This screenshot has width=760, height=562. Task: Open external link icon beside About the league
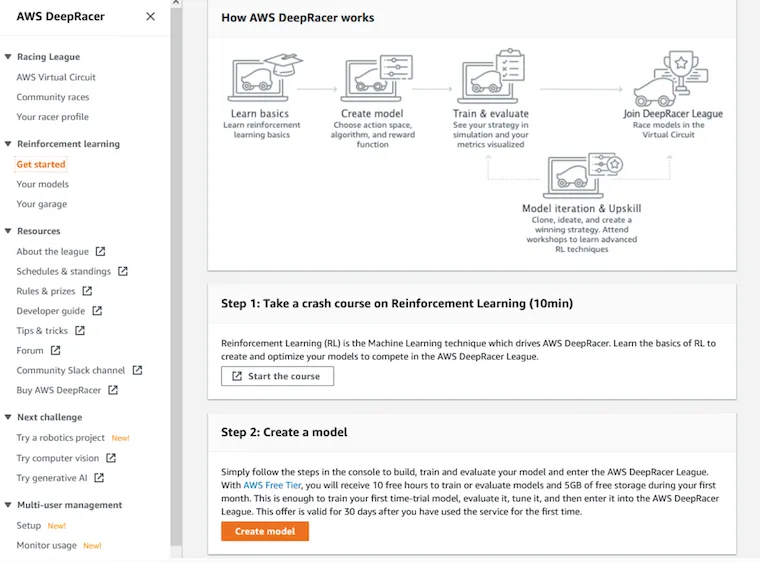100,251
